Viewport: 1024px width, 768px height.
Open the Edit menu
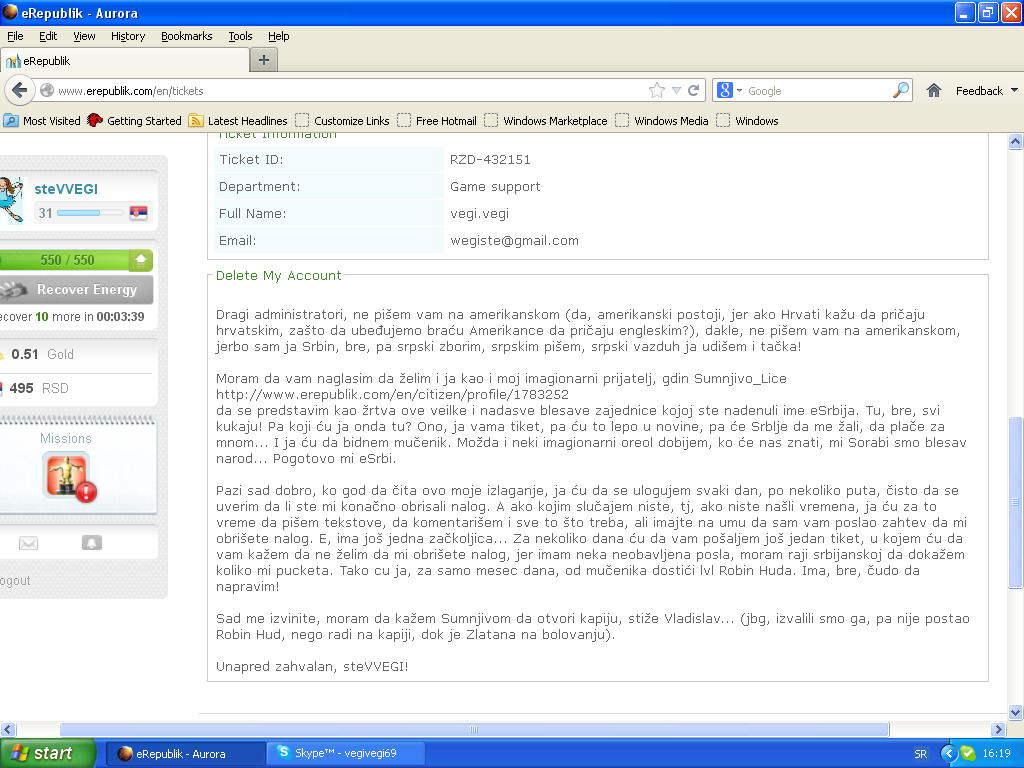point(48,36)
